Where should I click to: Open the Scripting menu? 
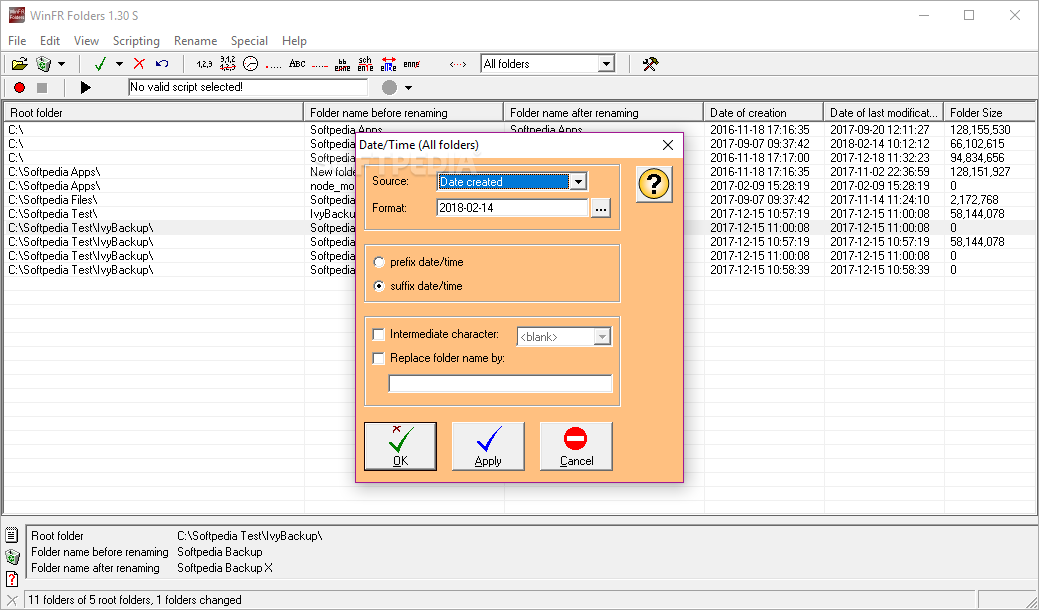click(136, 41)
